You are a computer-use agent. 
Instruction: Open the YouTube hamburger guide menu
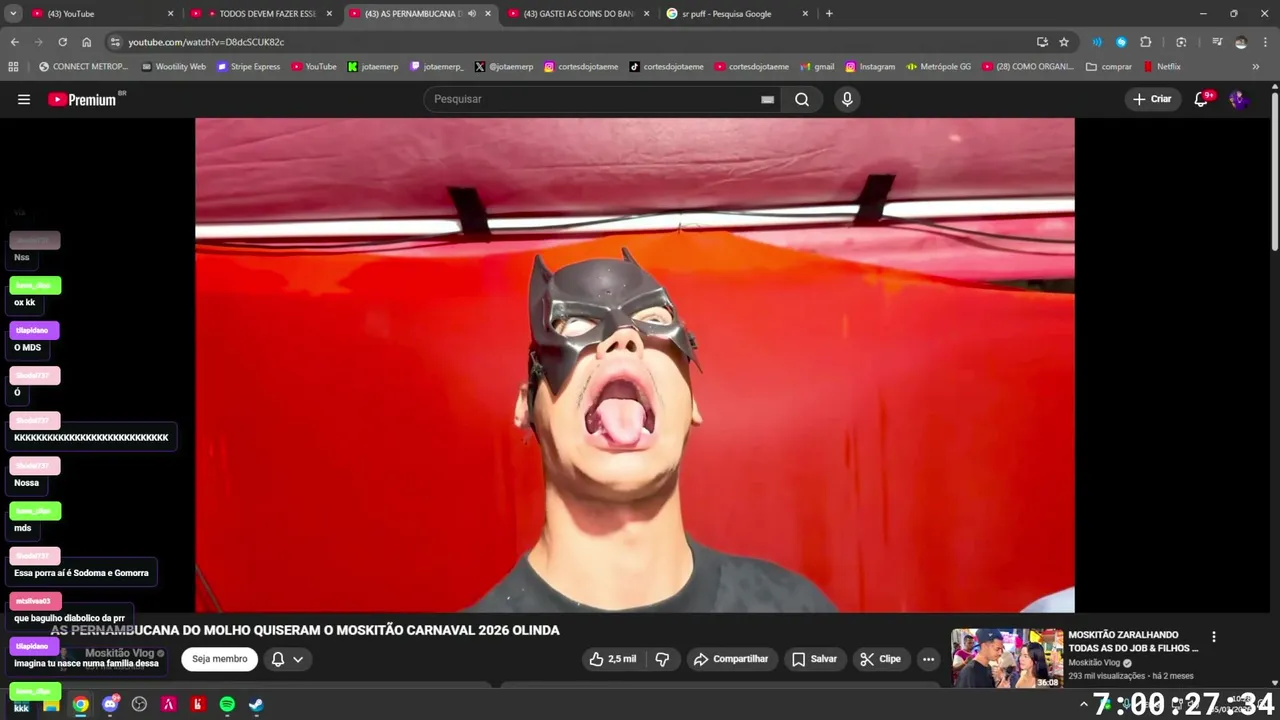pos(24,99)
